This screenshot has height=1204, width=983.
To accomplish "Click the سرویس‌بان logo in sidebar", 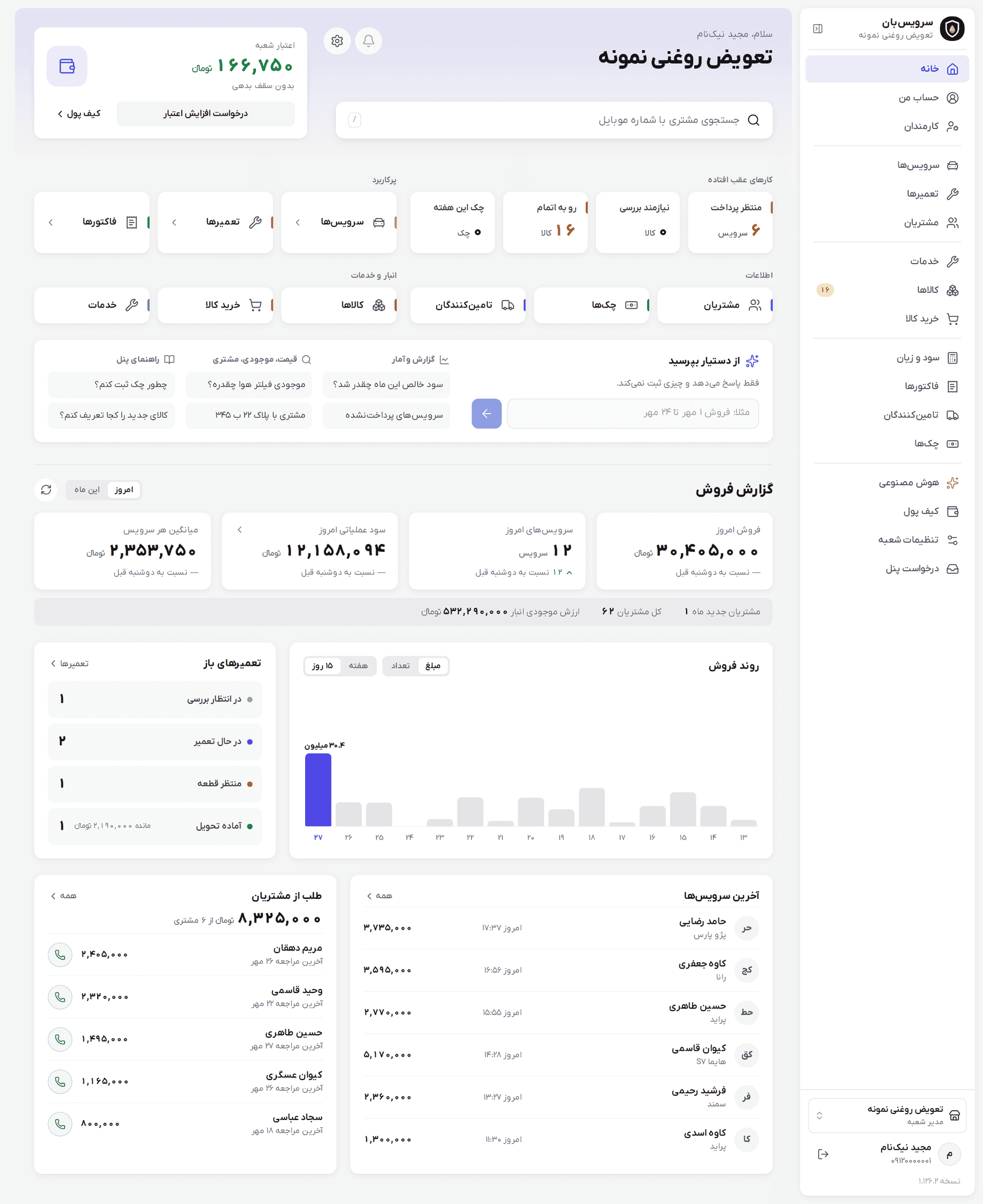I will tap(952, 28).
